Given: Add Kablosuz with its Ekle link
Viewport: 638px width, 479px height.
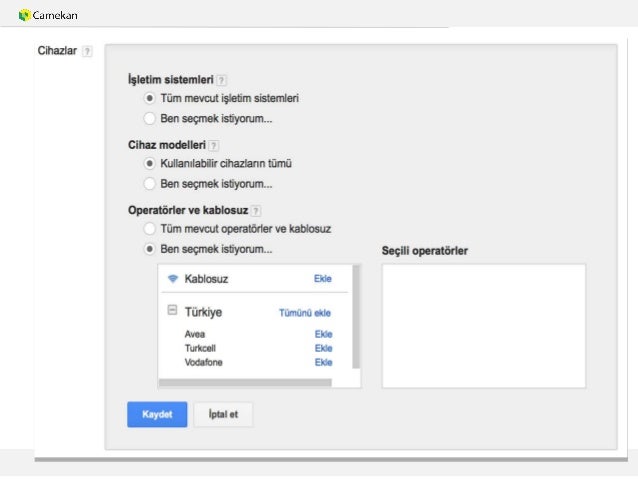Looking at the screenshot, I should pyautogui.click(x=323, y=279).
